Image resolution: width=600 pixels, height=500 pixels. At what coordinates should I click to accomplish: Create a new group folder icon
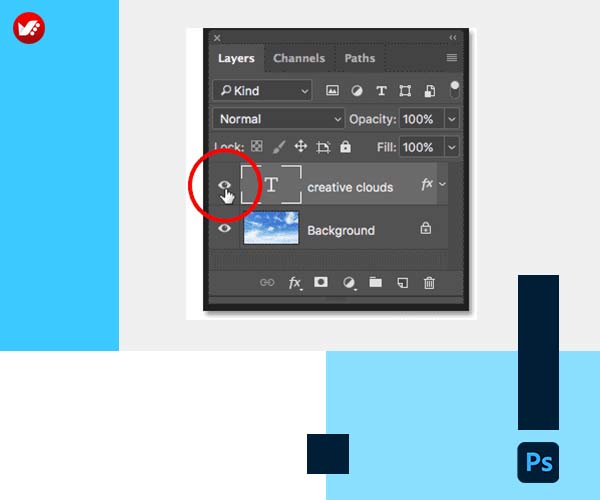[376, 283]
